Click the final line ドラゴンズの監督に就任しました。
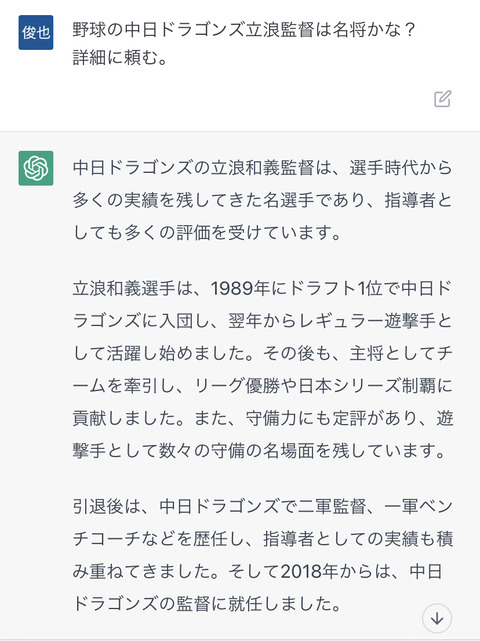 (x=207, y=604)
